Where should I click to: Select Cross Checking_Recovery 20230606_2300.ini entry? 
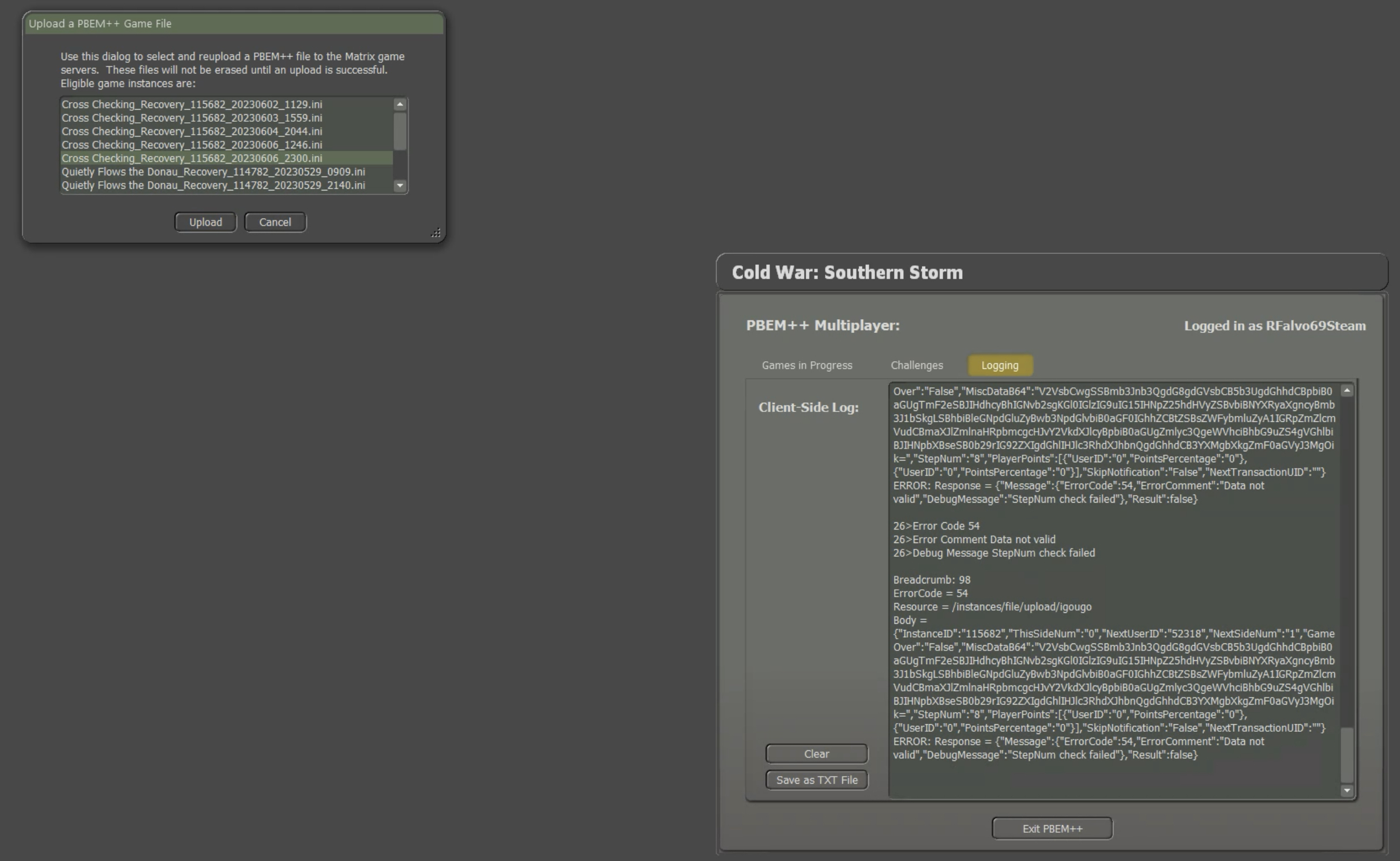click(192, 158)
